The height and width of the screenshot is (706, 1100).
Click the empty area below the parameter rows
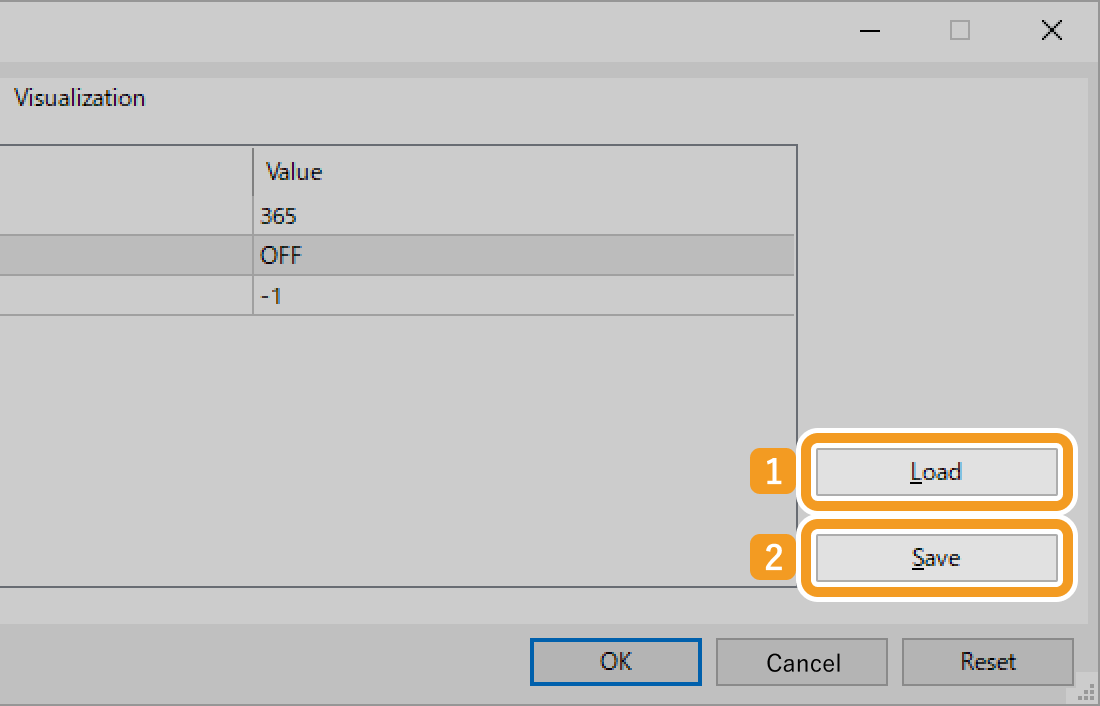click(x=400, y=450)
